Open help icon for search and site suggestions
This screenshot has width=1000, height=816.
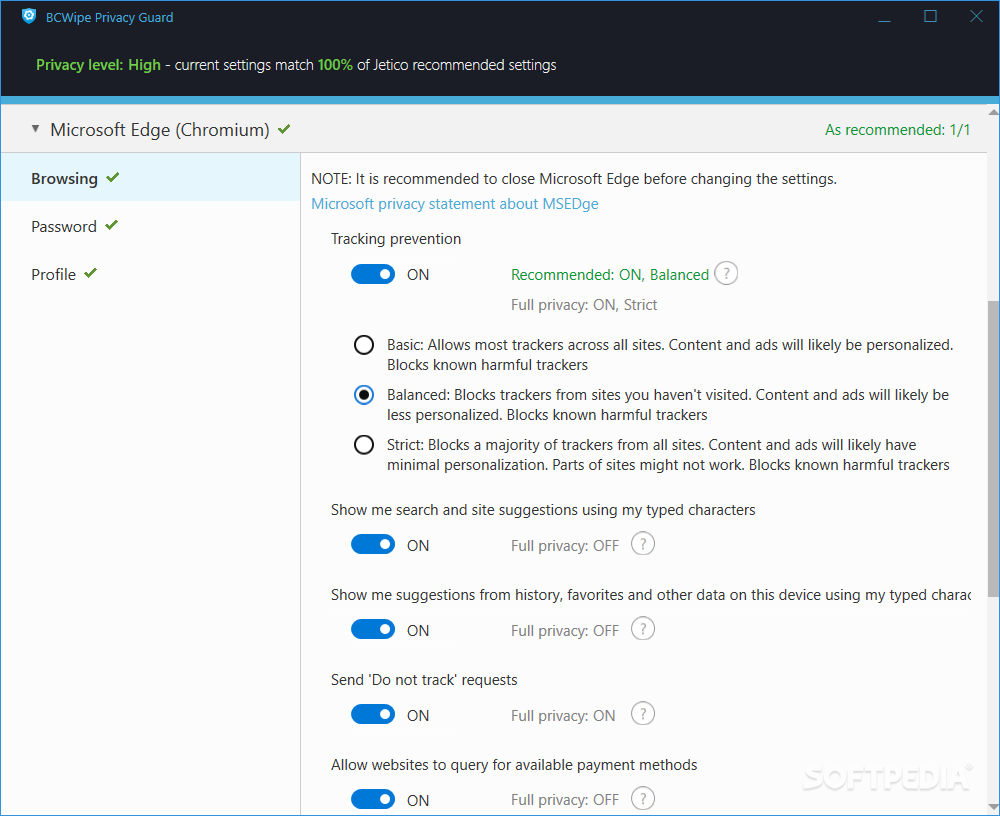(x=643, y=544)
